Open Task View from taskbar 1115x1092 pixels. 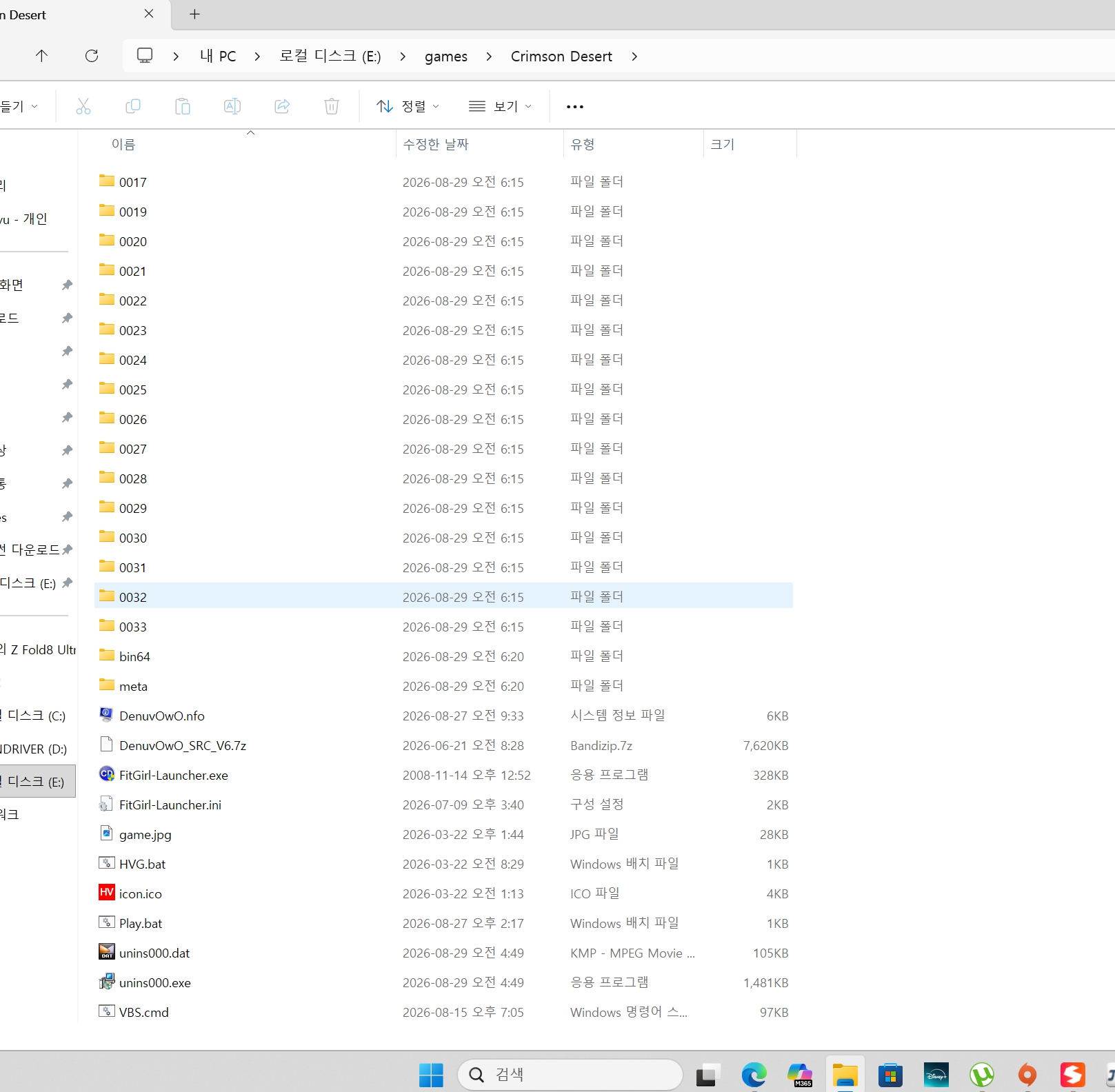[x=707, y=1075]
